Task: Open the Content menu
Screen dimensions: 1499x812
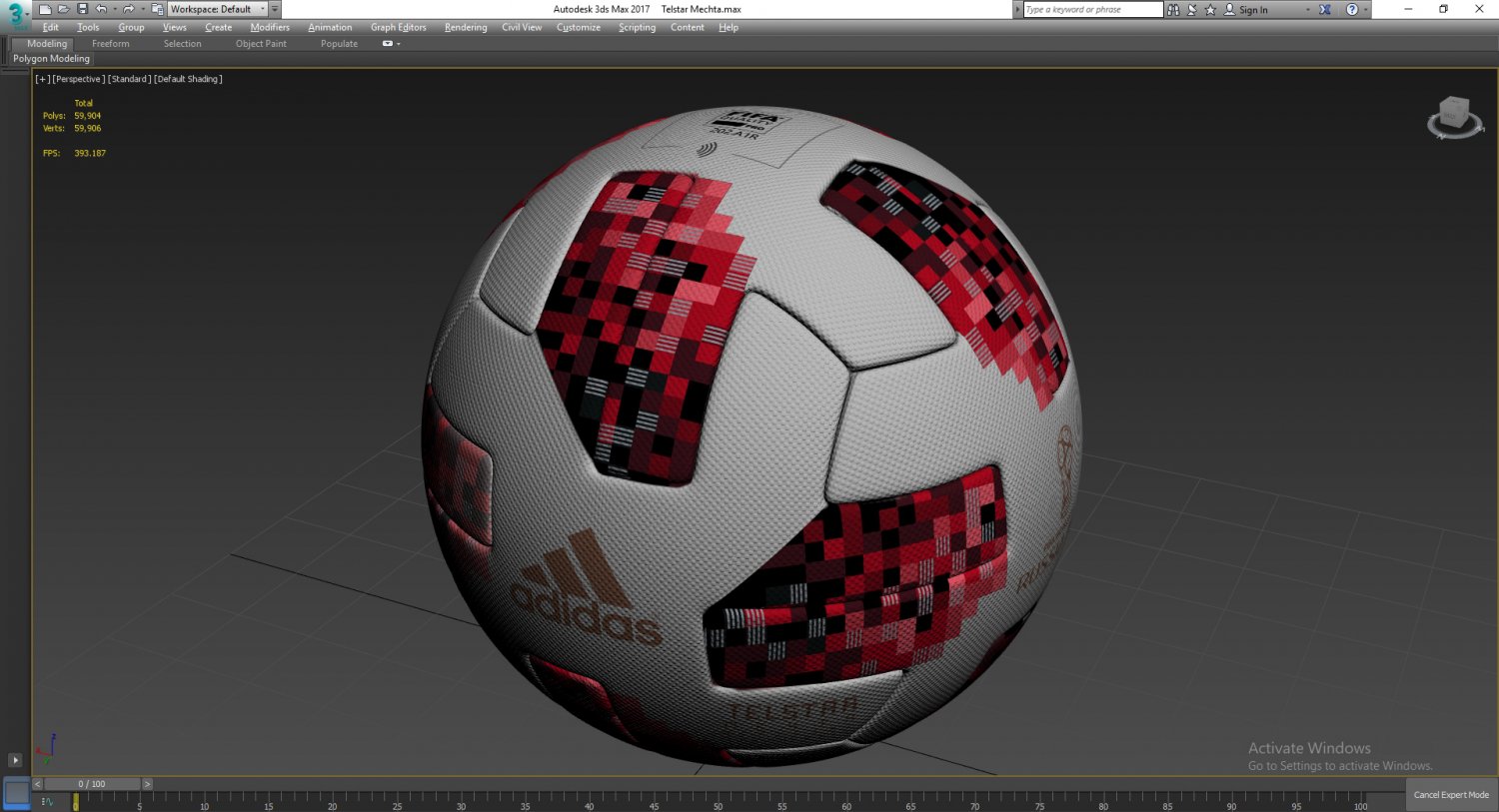Action: [x=687, y=27]
